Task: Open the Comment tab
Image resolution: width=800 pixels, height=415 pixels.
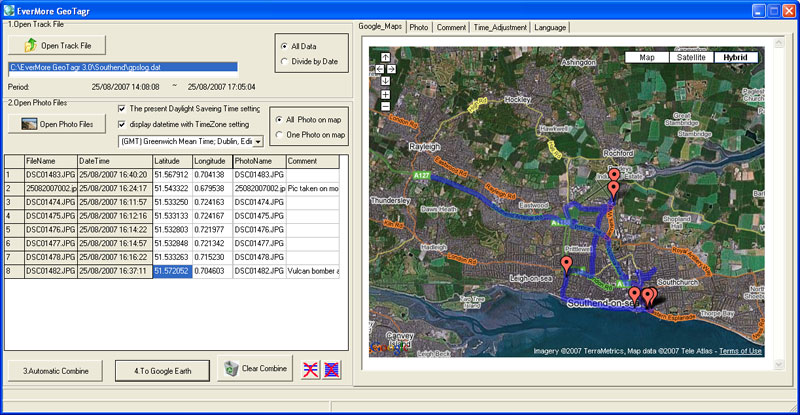Action: 451,28
